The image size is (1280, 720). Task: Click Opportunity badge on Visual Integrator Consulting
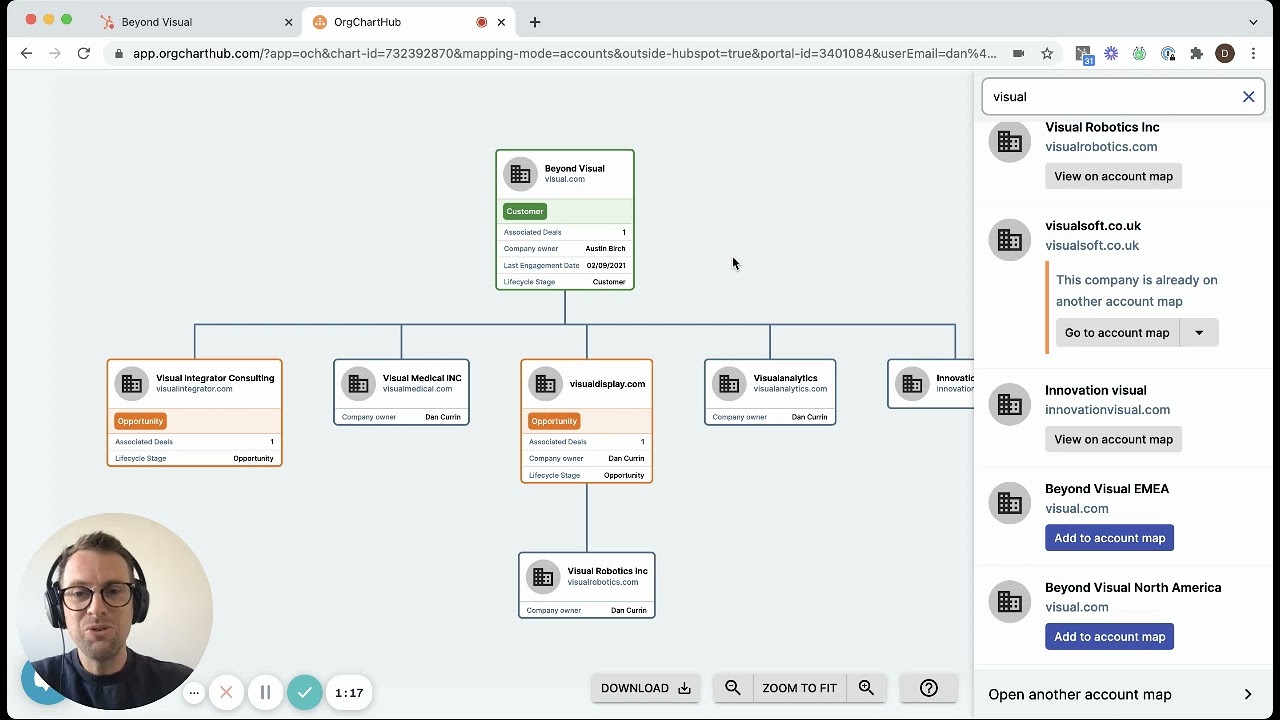140,421
